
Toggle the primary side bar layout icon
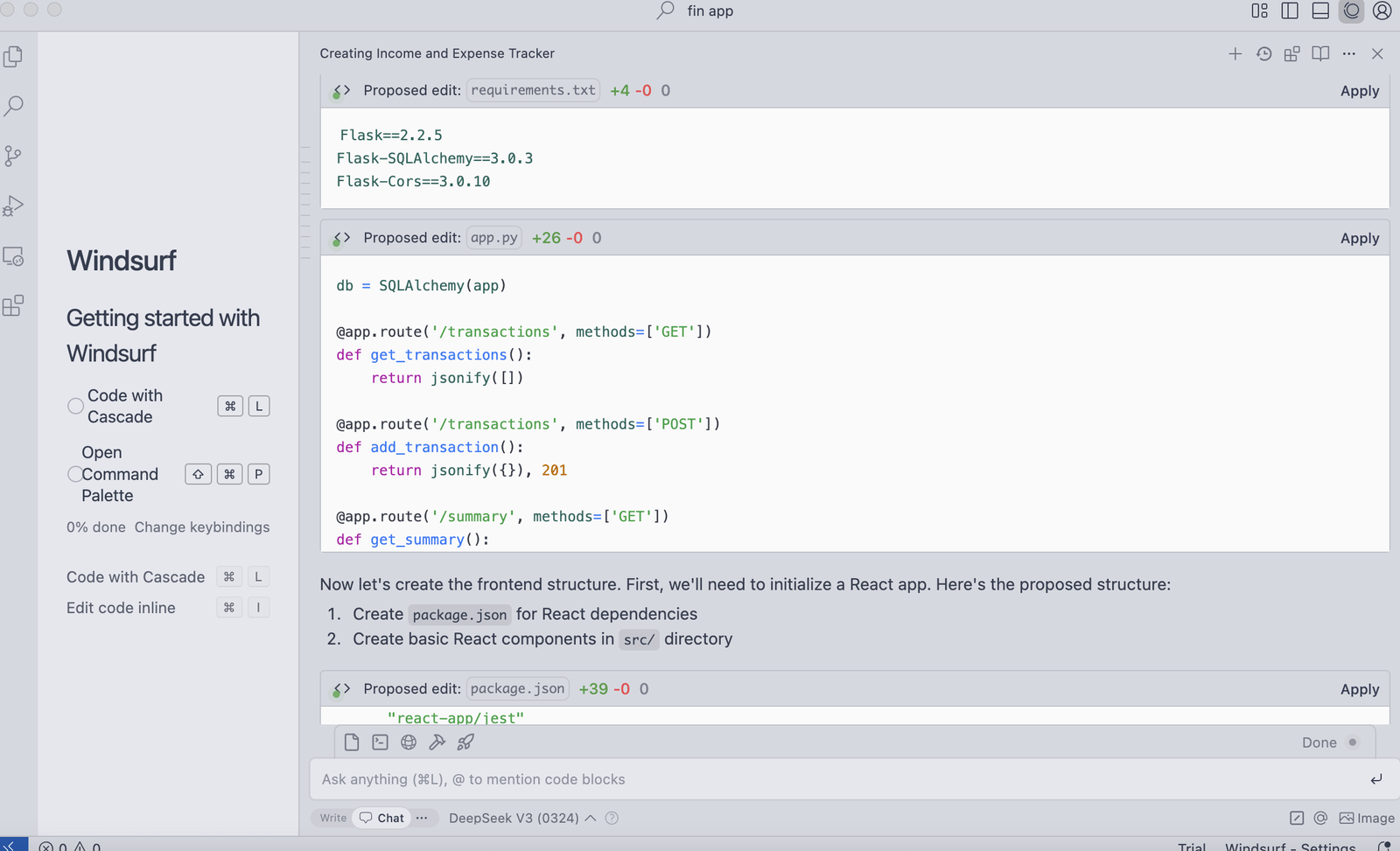[1290, 10]
